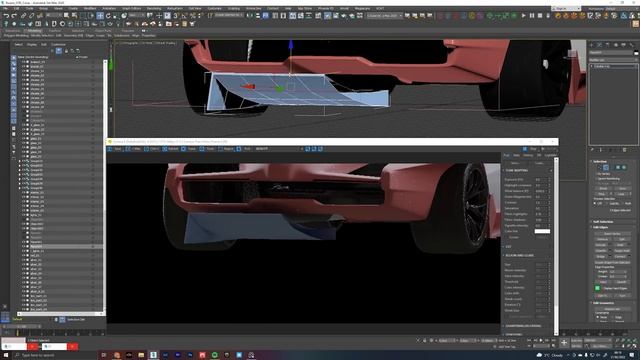Switch to LightMix tab in Corona frame buffer
Viewport: 640px width, 360px height.
[550, 156]
